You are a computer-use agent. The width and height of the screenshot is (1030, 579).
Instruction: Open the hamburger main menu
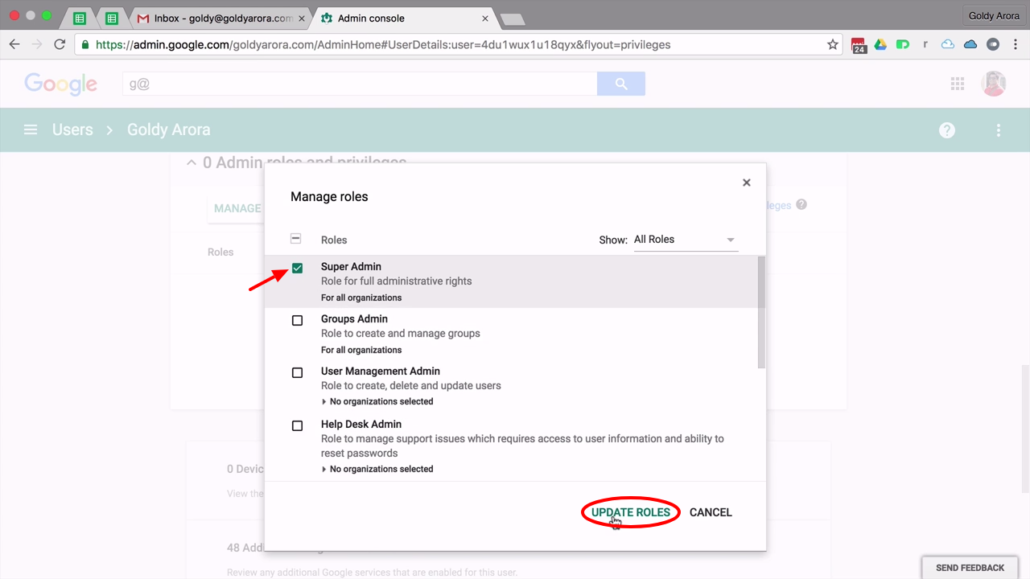pyautogui.click(x=30, y=129)
